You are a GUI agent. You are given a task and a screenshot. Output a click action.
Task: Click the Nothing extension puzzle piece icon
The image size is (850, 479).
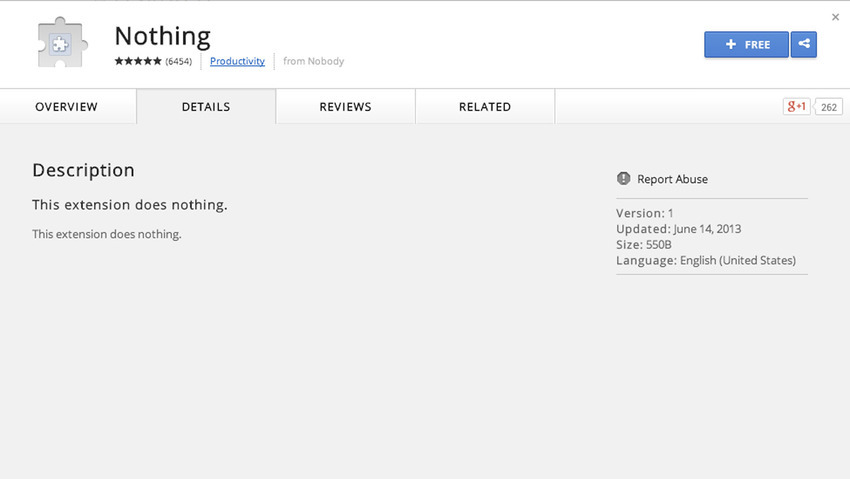(60, 43)
